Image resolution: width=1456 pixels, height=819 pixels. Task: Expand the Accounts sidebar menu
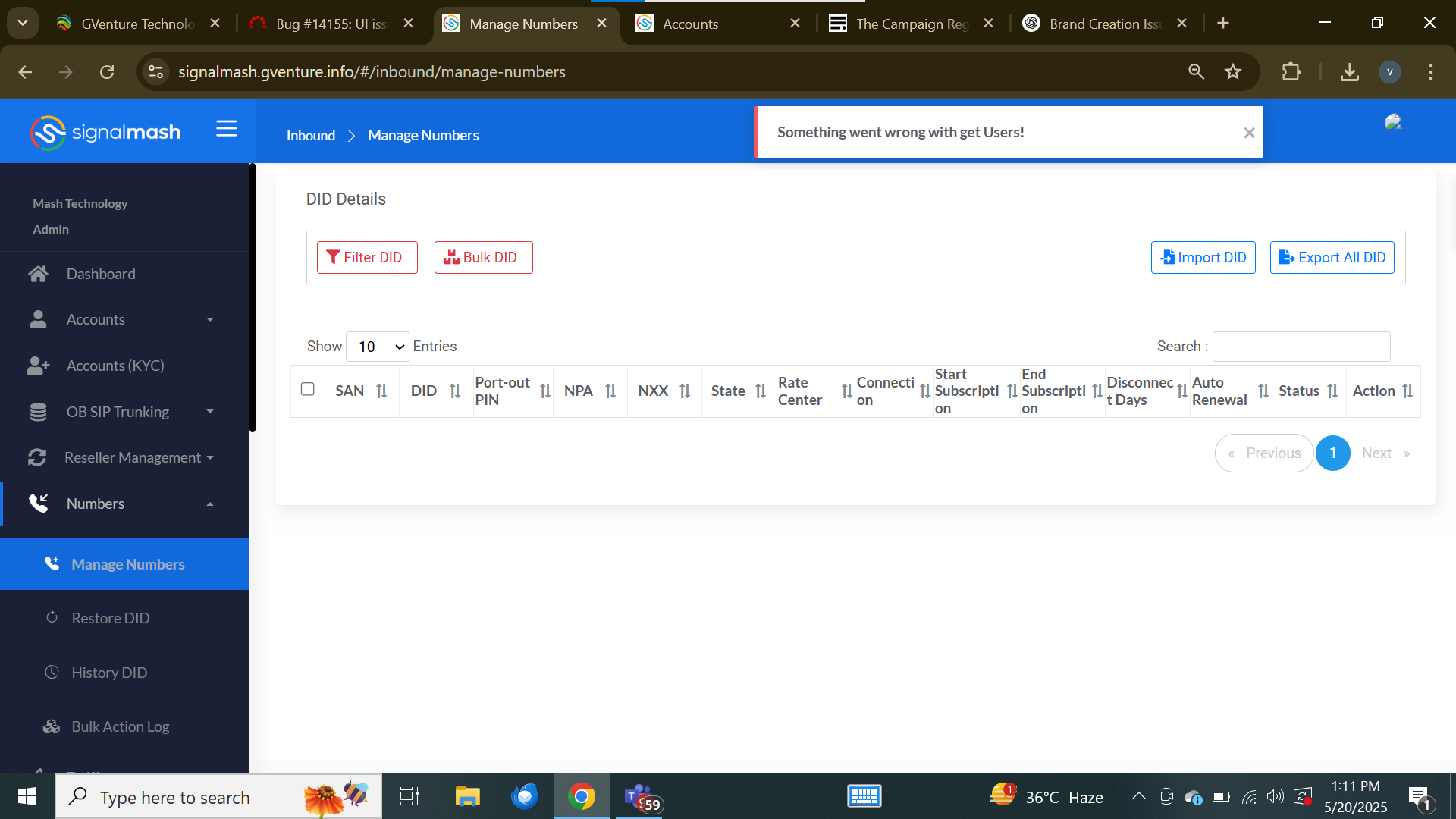pyautogui.click(x=124, y=319)
